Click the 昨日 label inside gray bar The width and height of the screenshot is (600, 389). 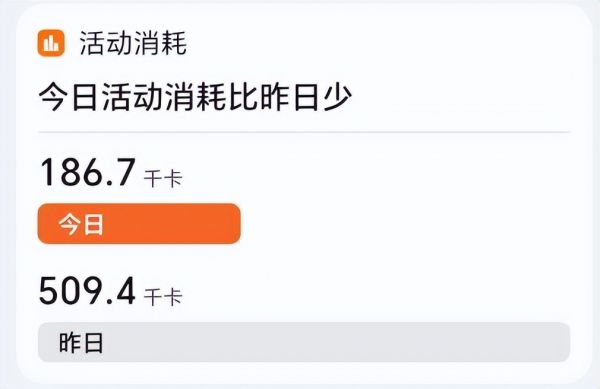click(x=81, y=343)
